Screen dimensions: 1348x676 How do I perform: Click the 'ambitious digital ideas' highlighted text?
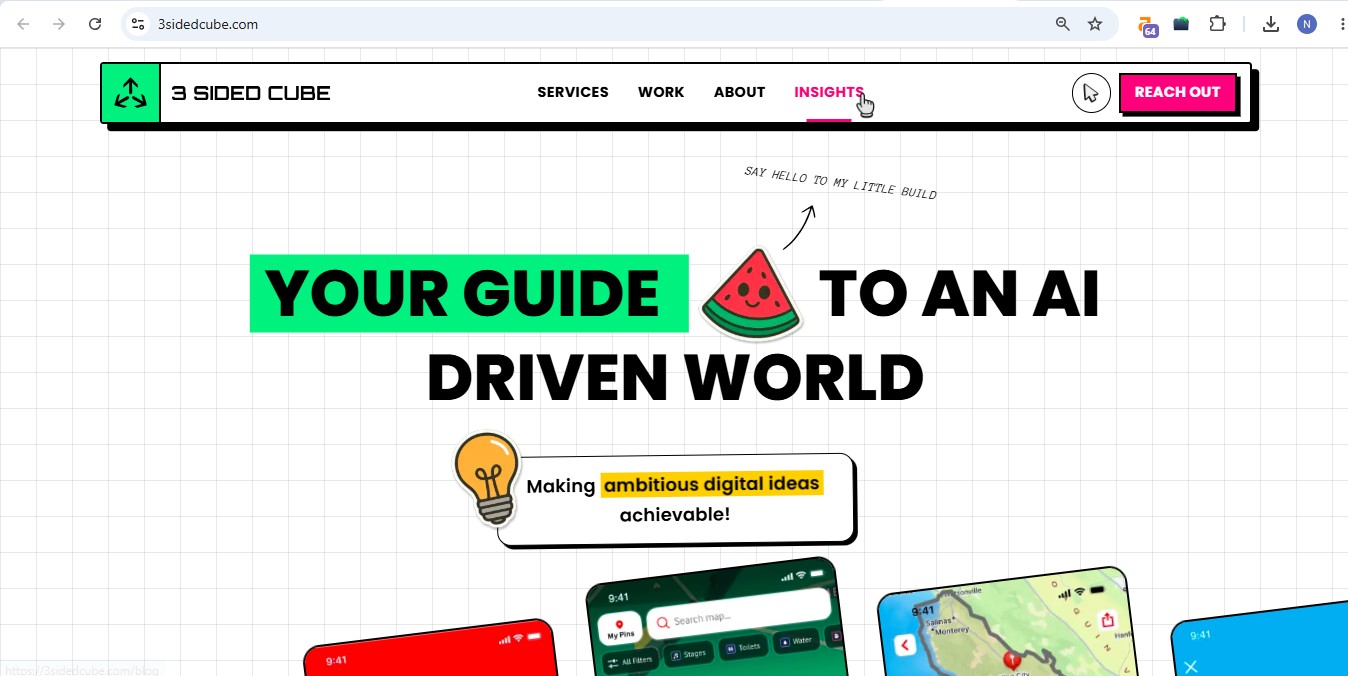tap(712, 484)
